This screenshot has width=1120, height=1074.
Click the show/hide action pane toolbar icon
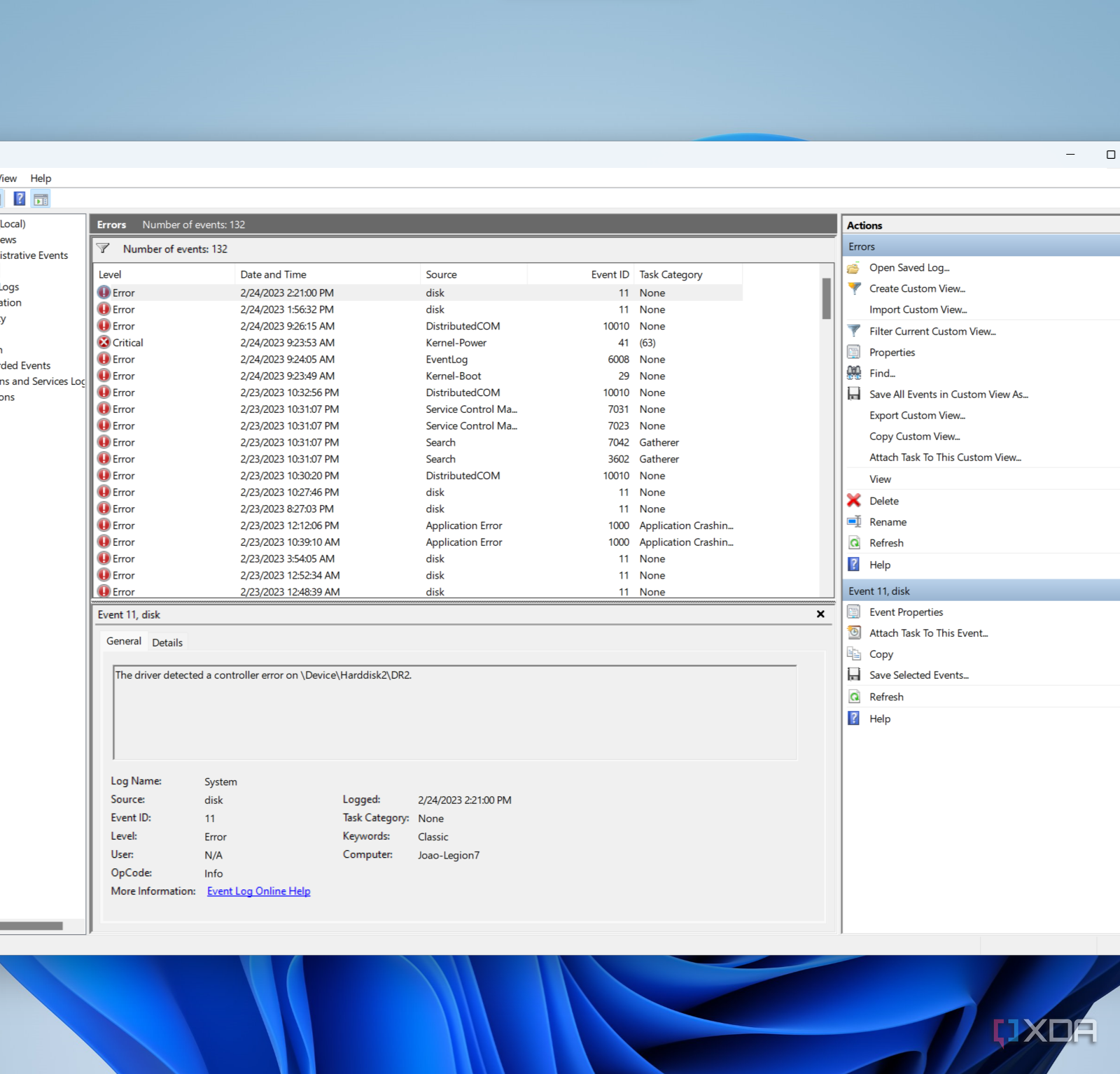[x=41, y=199]
